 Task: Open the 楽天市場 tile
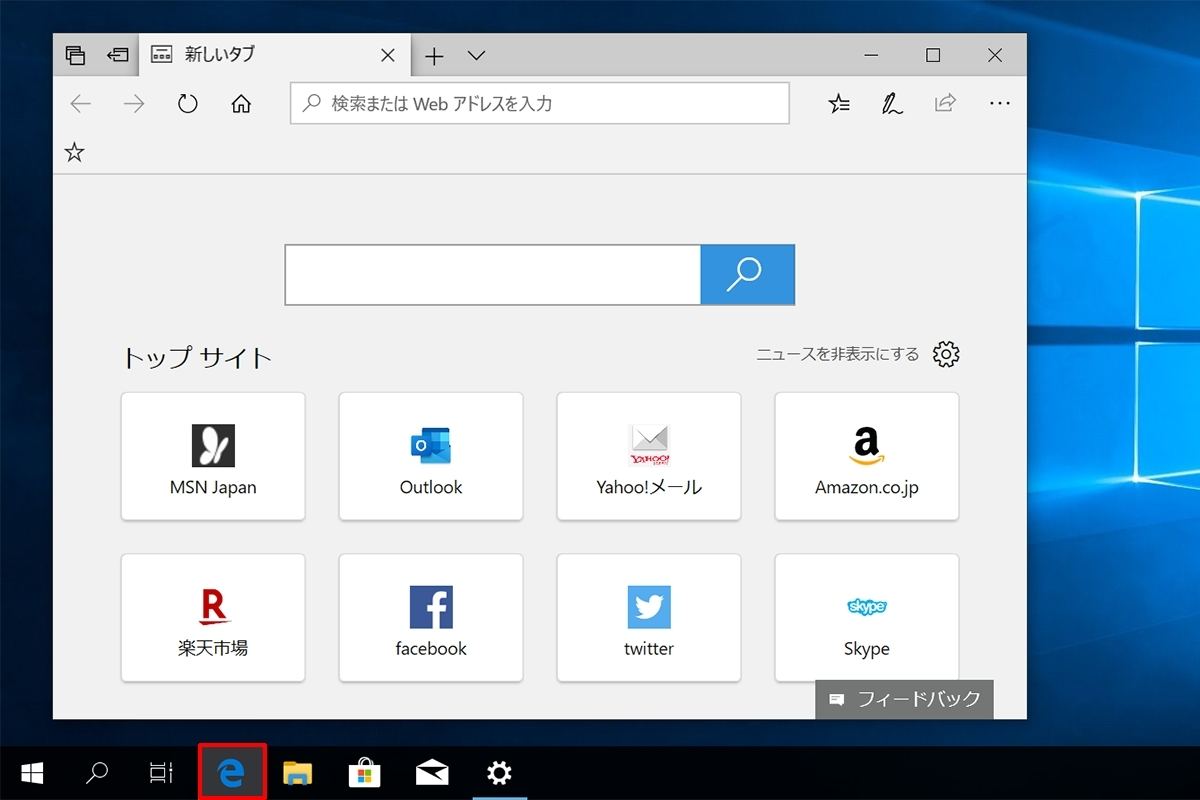point(213,618)
